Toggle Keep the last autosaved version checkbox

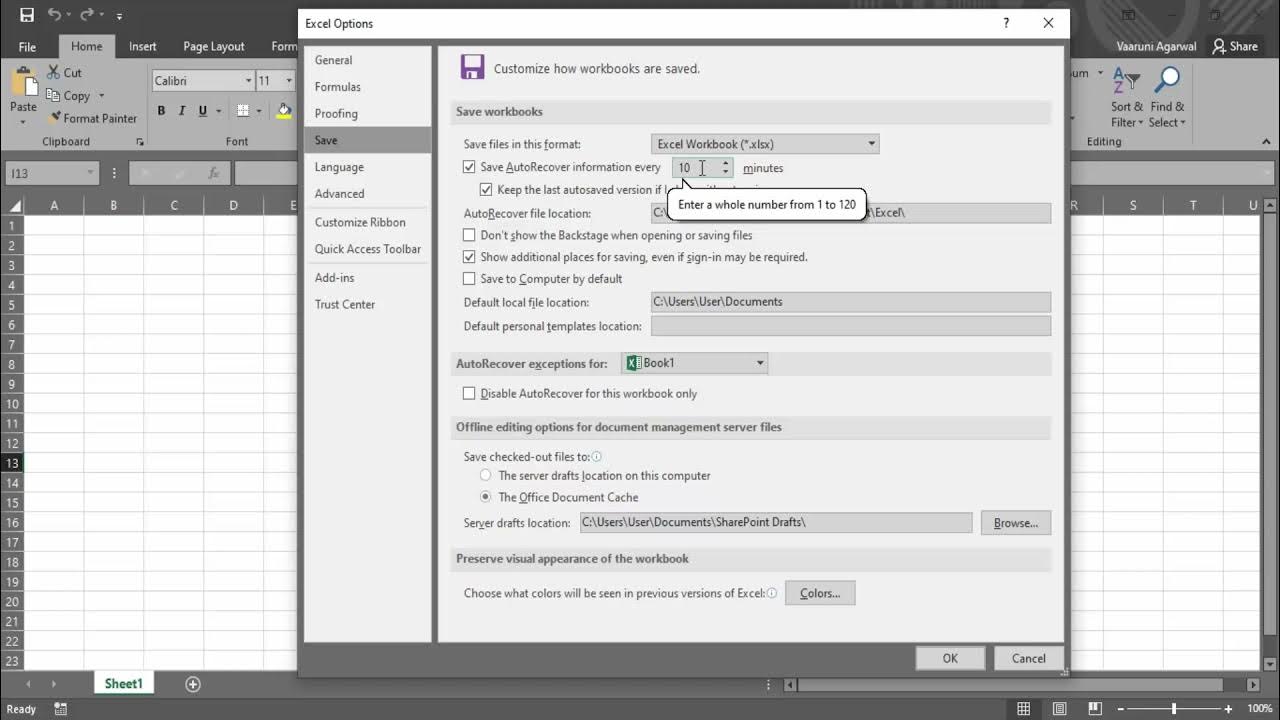[x=486, y=189]
